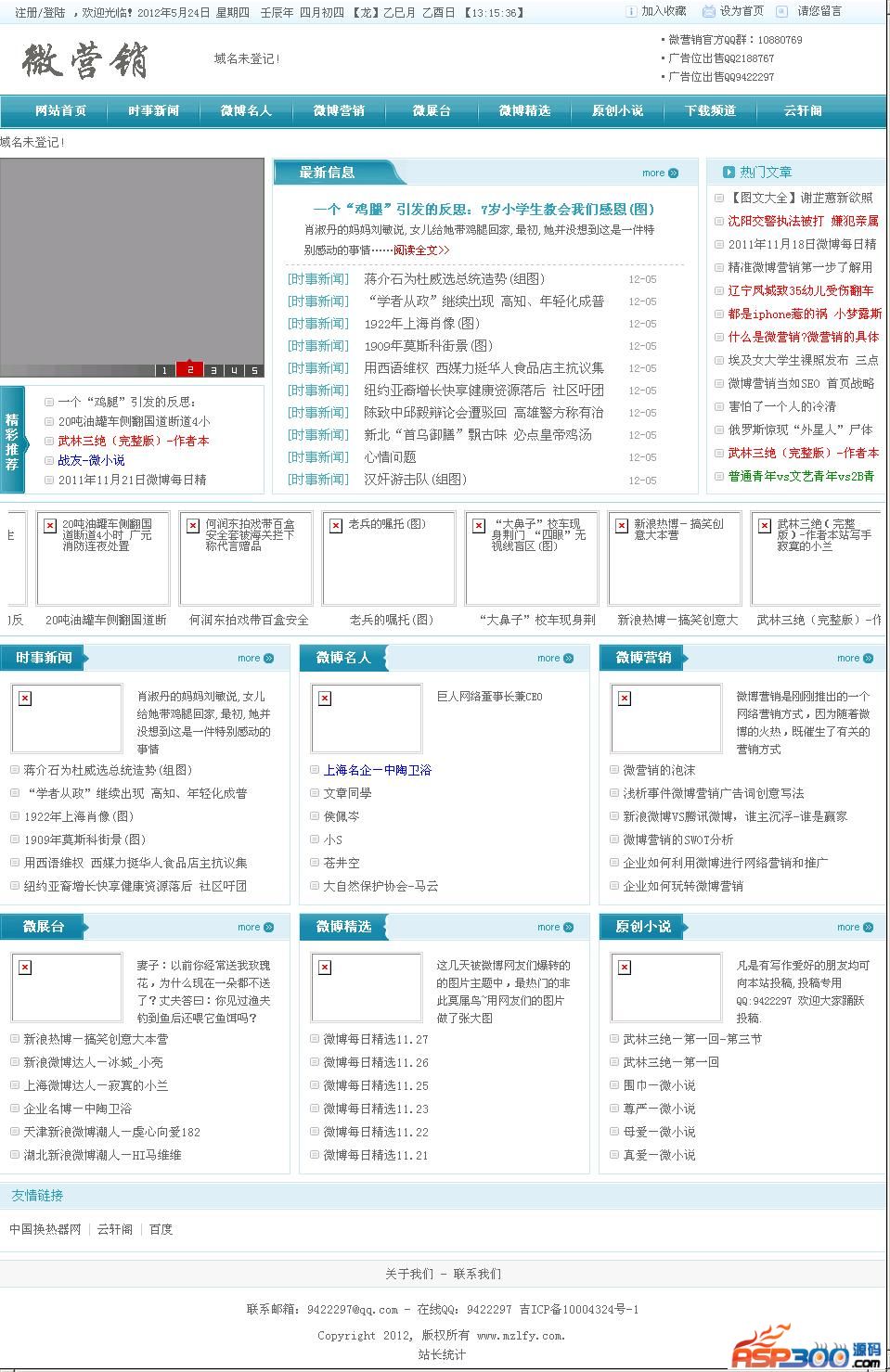The image size is (890, 1372).
Task: Open the 微博精选 navigation tab
Action: click(x=524, y=110)
